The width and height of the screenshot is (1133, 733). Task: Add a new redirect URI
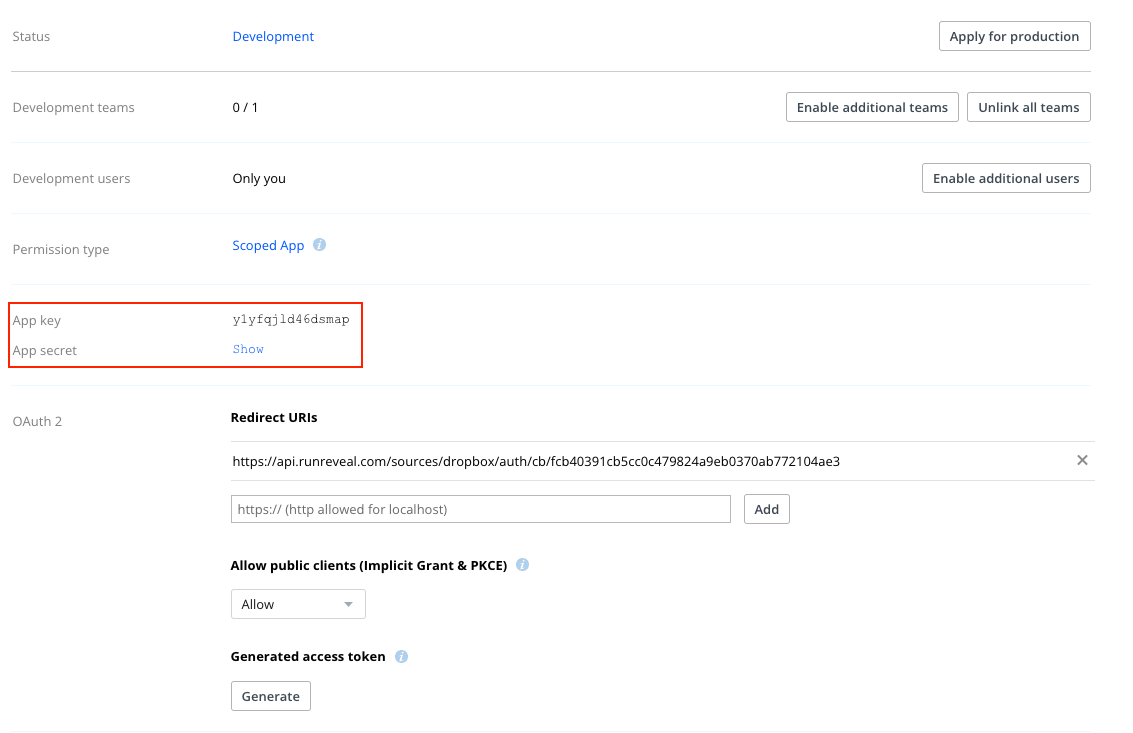coord(766,509)
